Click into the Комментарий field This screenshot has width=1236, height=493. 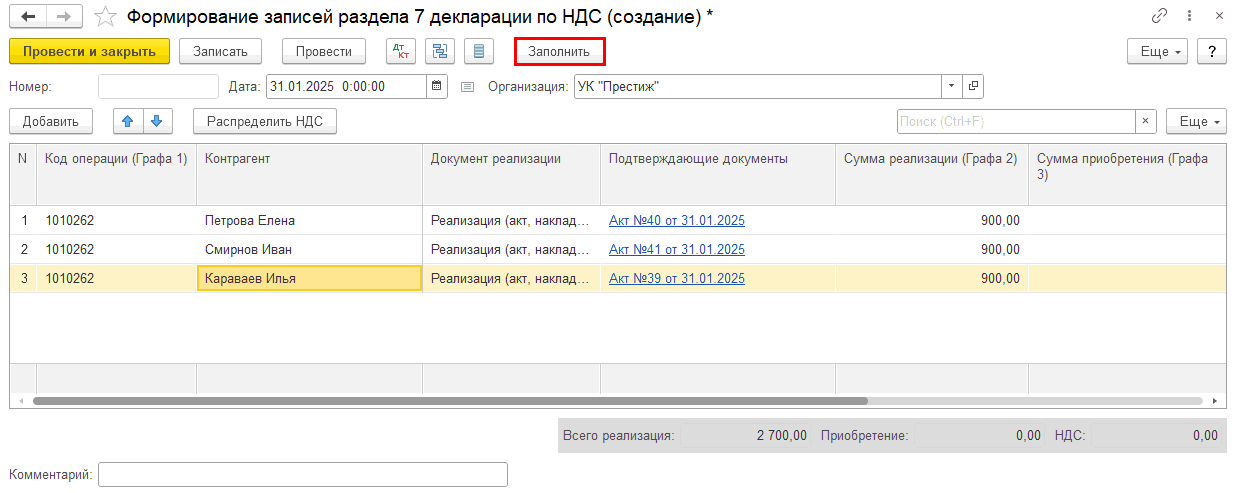(x=302, y=474)
